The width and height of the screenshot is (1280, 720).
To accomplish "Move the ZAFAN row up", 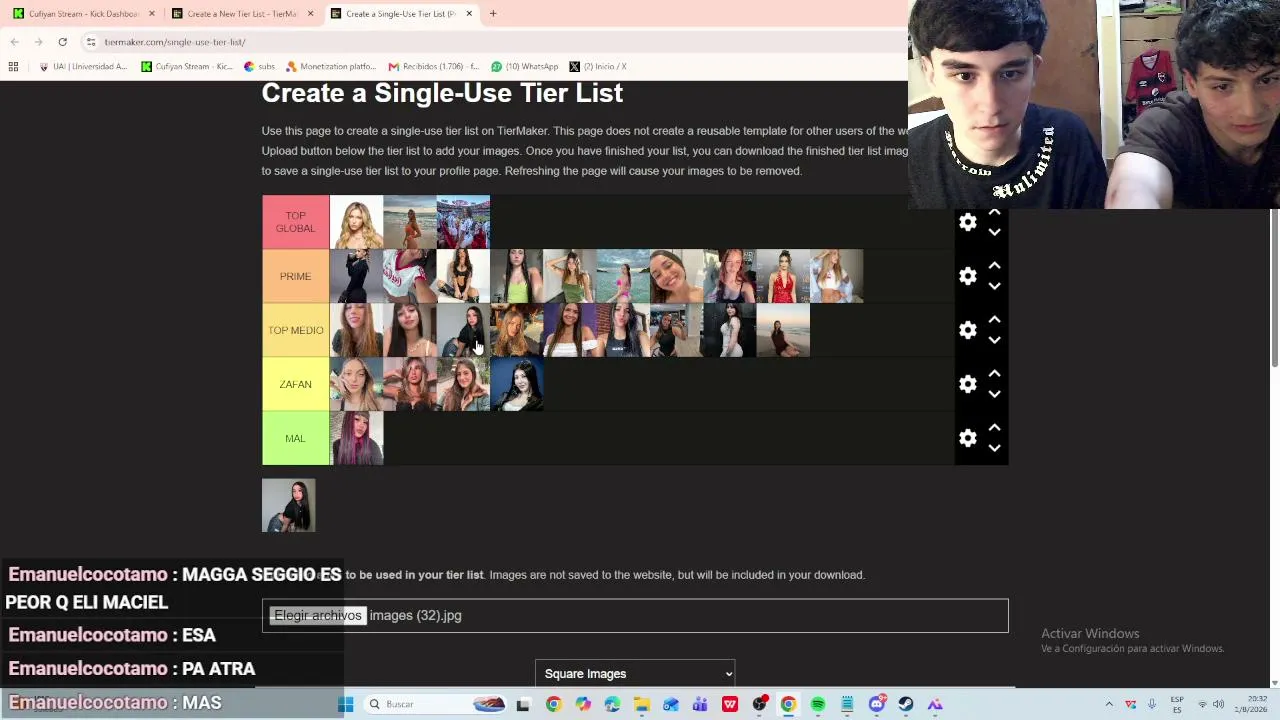I will 994,374.
